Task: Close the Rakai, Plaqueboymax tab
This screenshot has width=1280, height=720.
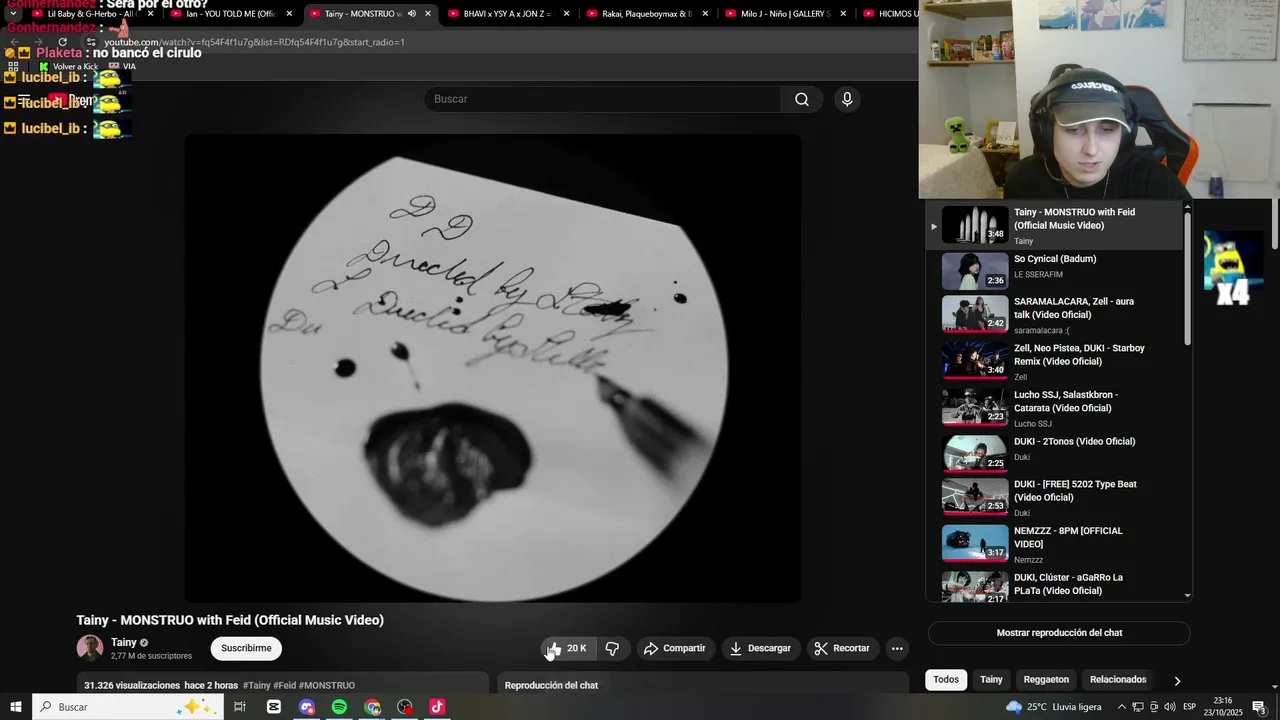Action: pyautogui.click(x=705, y=14)
